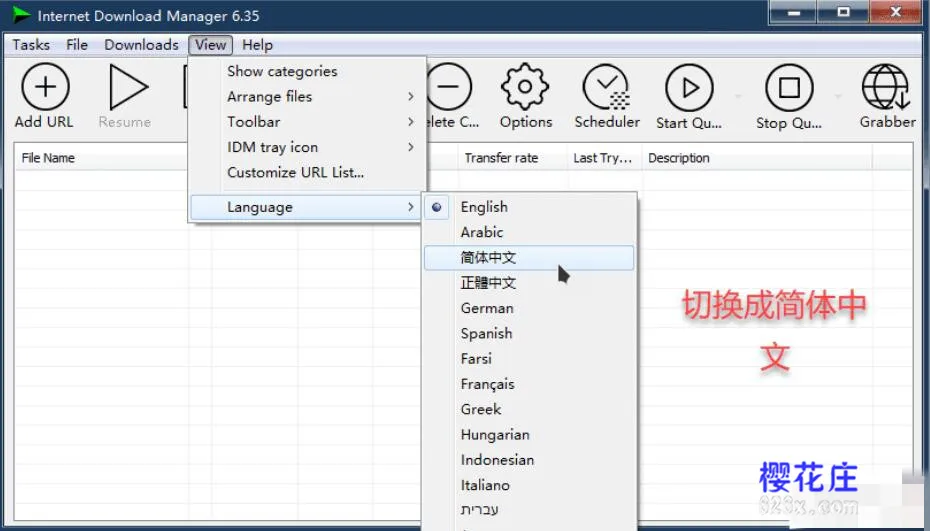This screenshot has height=531, width=930.
Task: Open Options gear icon
Action: pyautogui.click(x=525, y=87)
